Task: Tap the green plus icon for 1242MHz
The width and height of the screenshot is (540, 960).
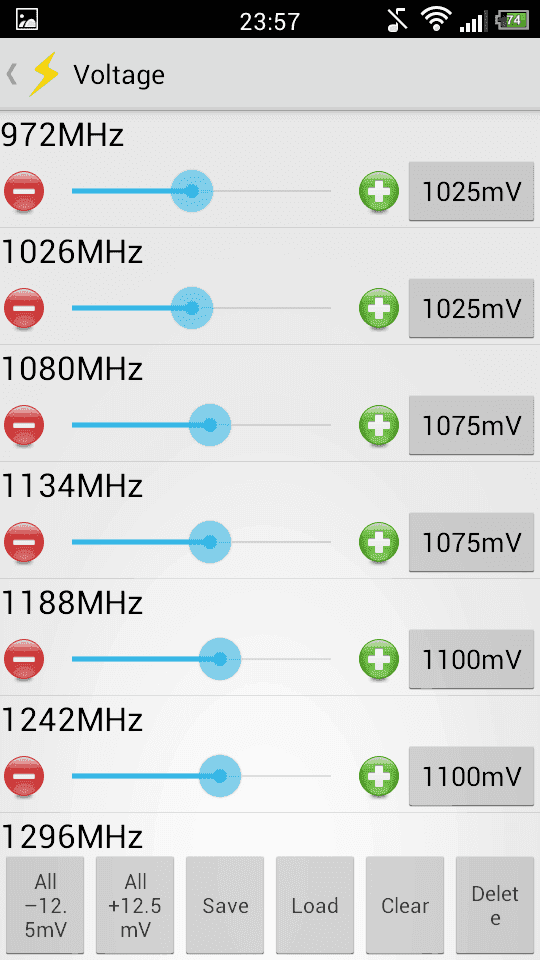Action: [x=379, y=776]
